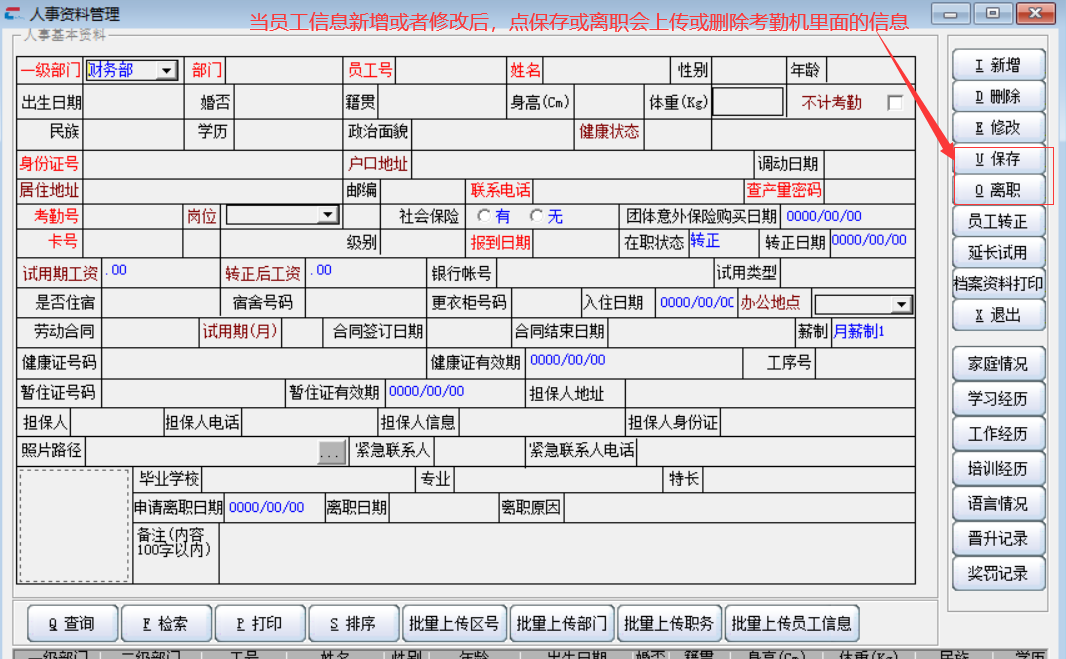Open the 学习经历 section

pos(998,399)
